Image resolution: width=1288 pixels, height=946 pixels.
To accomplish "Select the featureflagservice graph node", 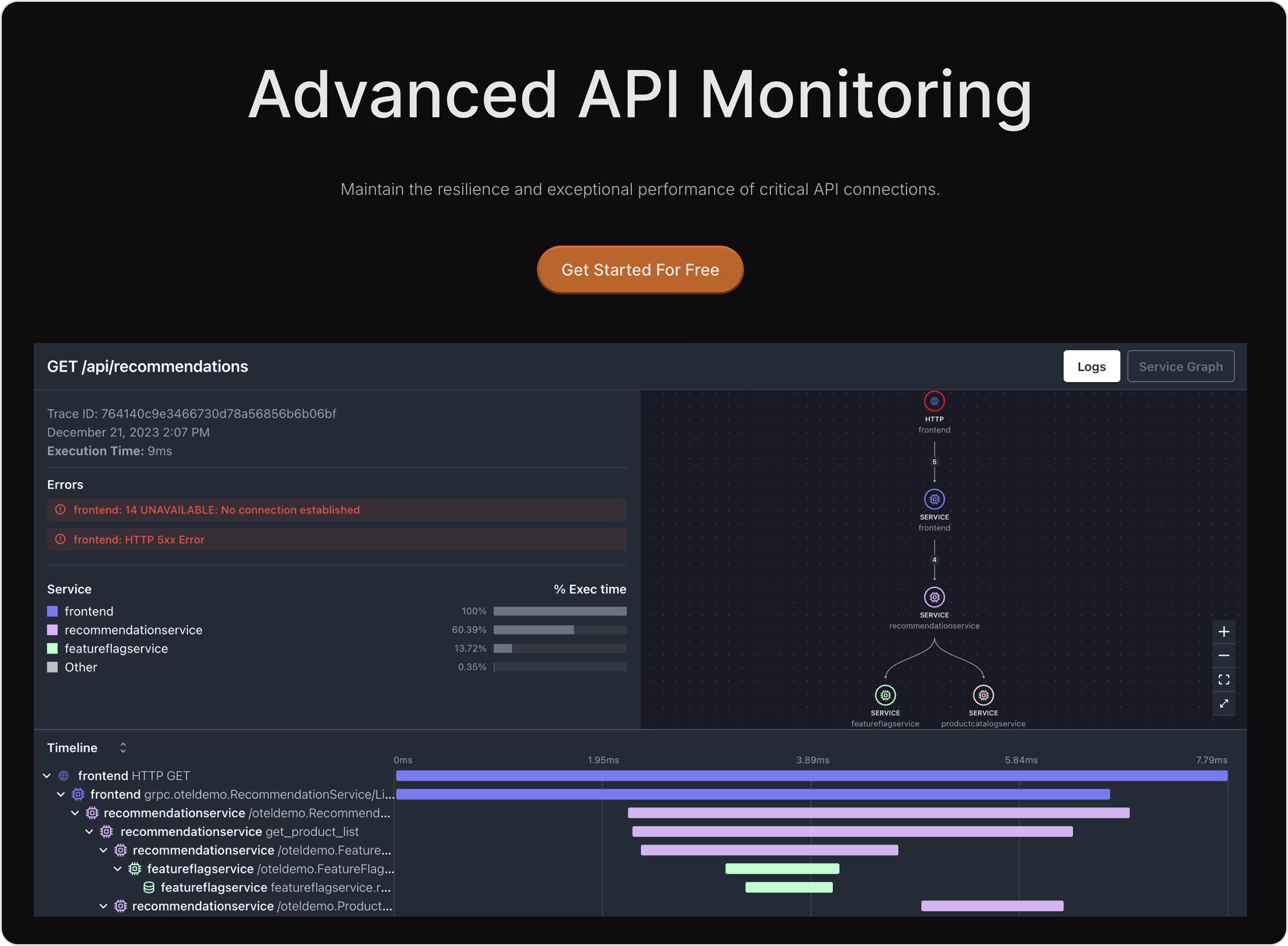I will [x=885, y=695].
